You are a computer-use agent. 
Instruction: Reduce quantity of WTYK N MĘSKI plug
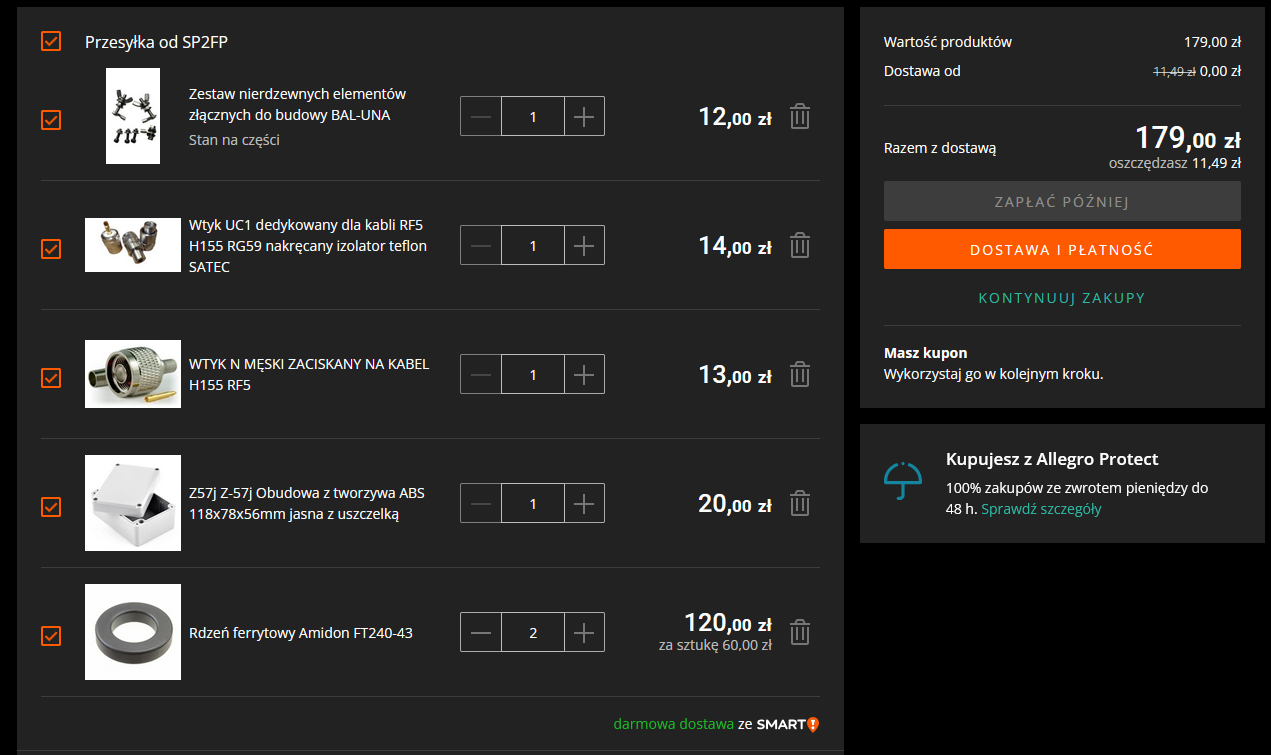click(x=481, y=374)
